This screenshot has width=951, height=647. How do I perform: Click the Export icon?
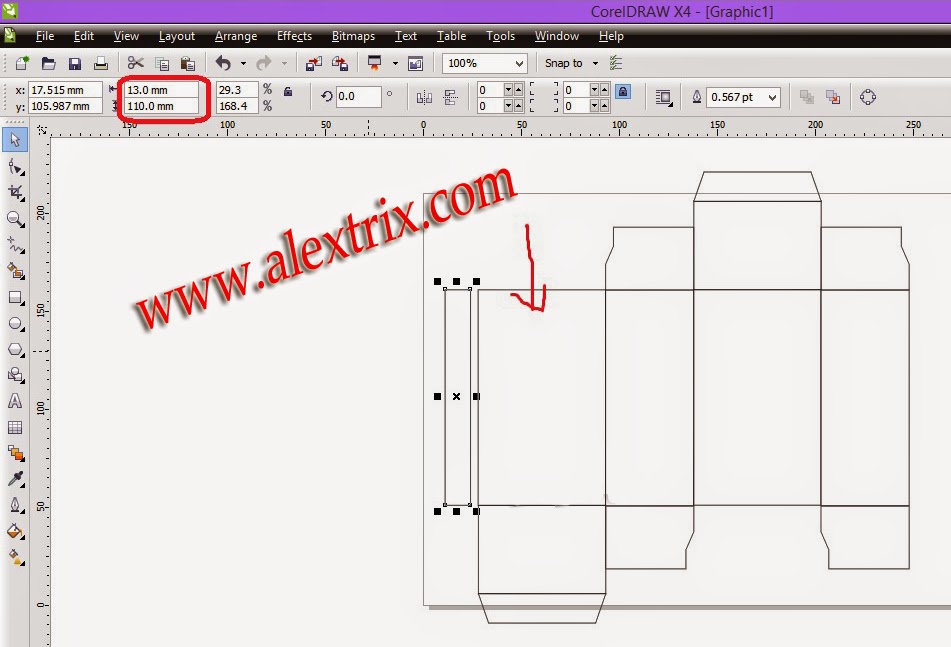pyautogui.click(x=340, y=63)
